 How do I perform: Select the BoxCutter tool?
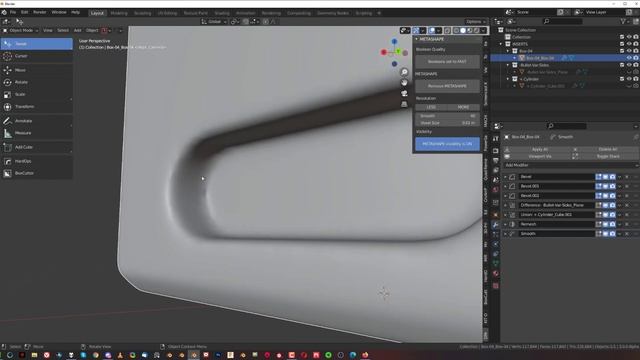(x=37, y=173)
